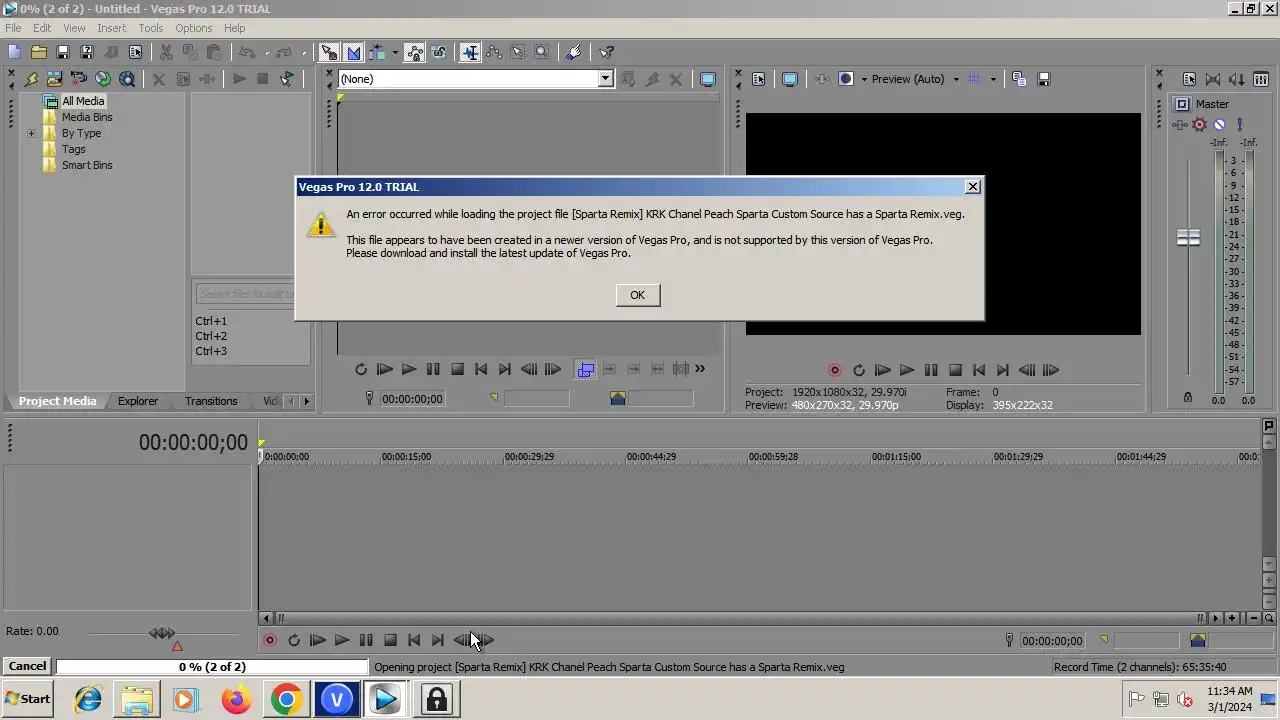This screenshot has width=1280, height=720.
Task: Click Trimmer Play button
Action: pyautogui.click(x=409, y=370)
